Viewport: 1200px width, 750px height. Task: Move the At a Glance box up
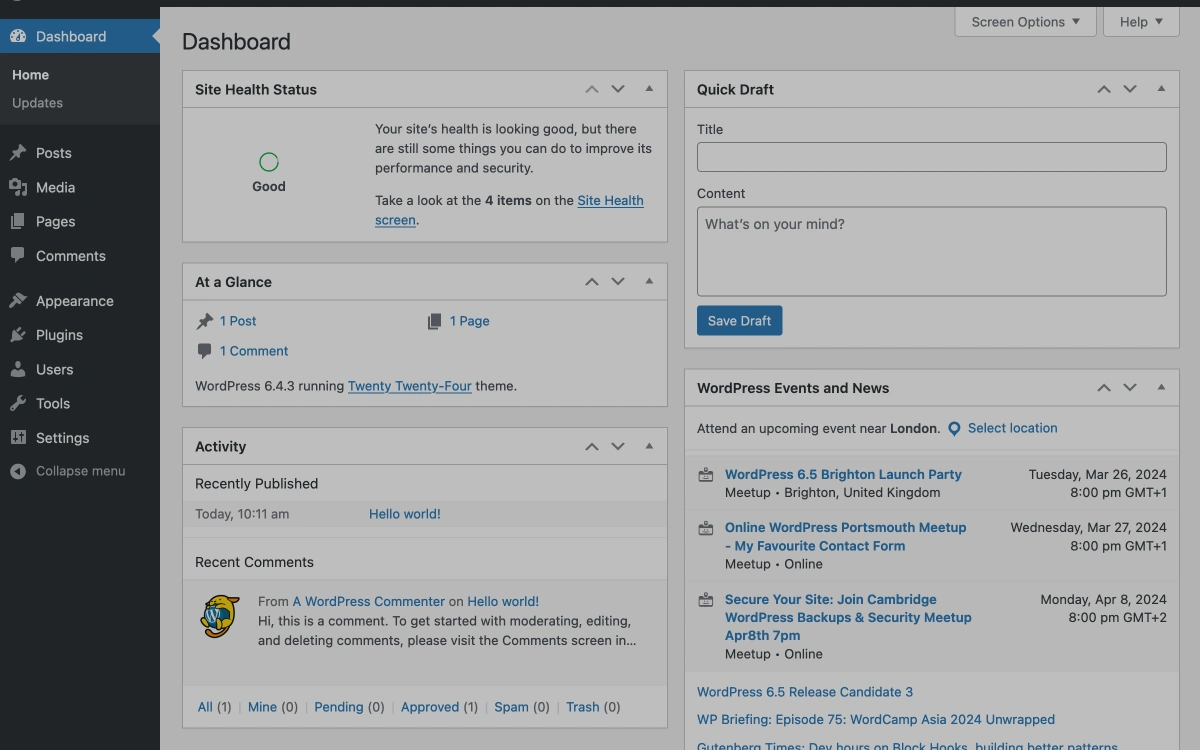click(591, 281)
